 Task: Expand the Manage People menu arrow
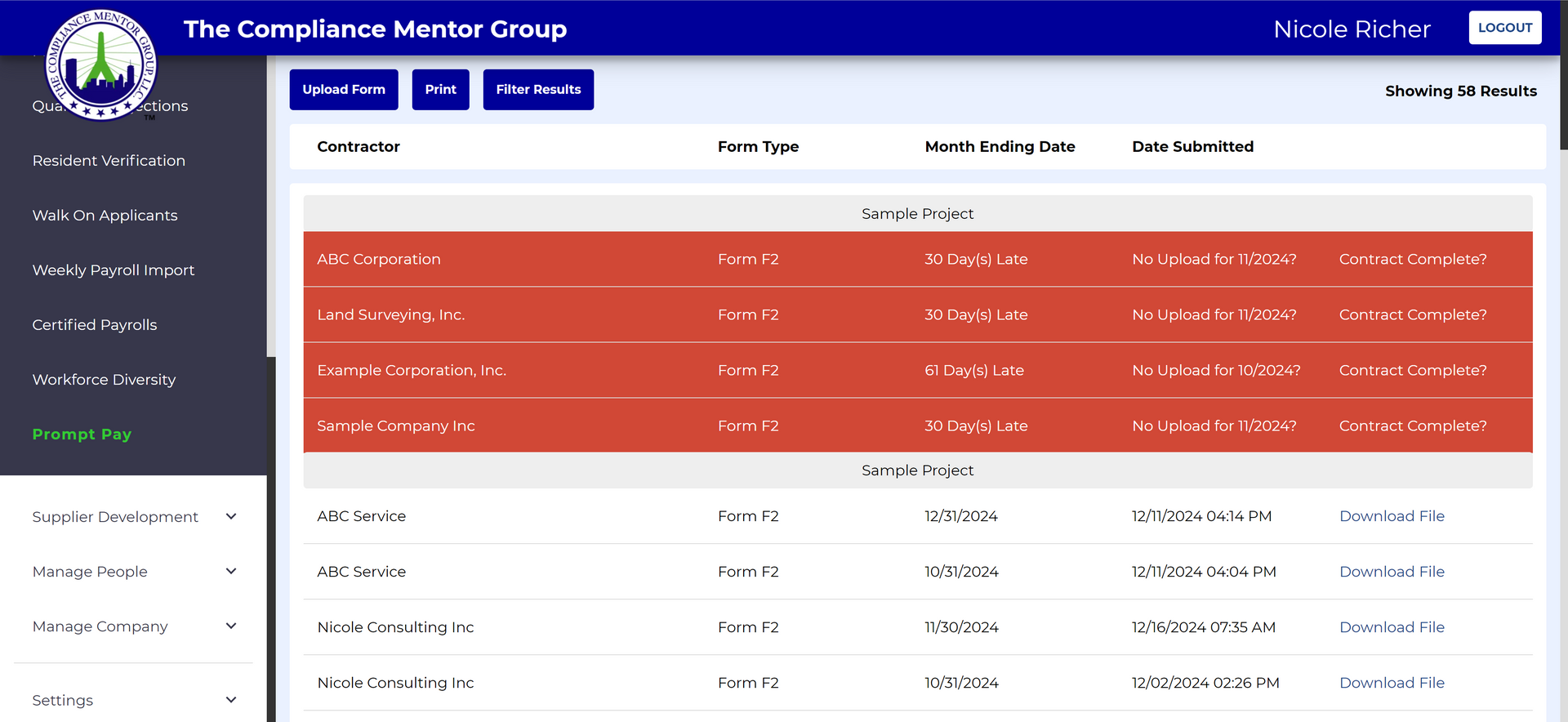(231, 571)
